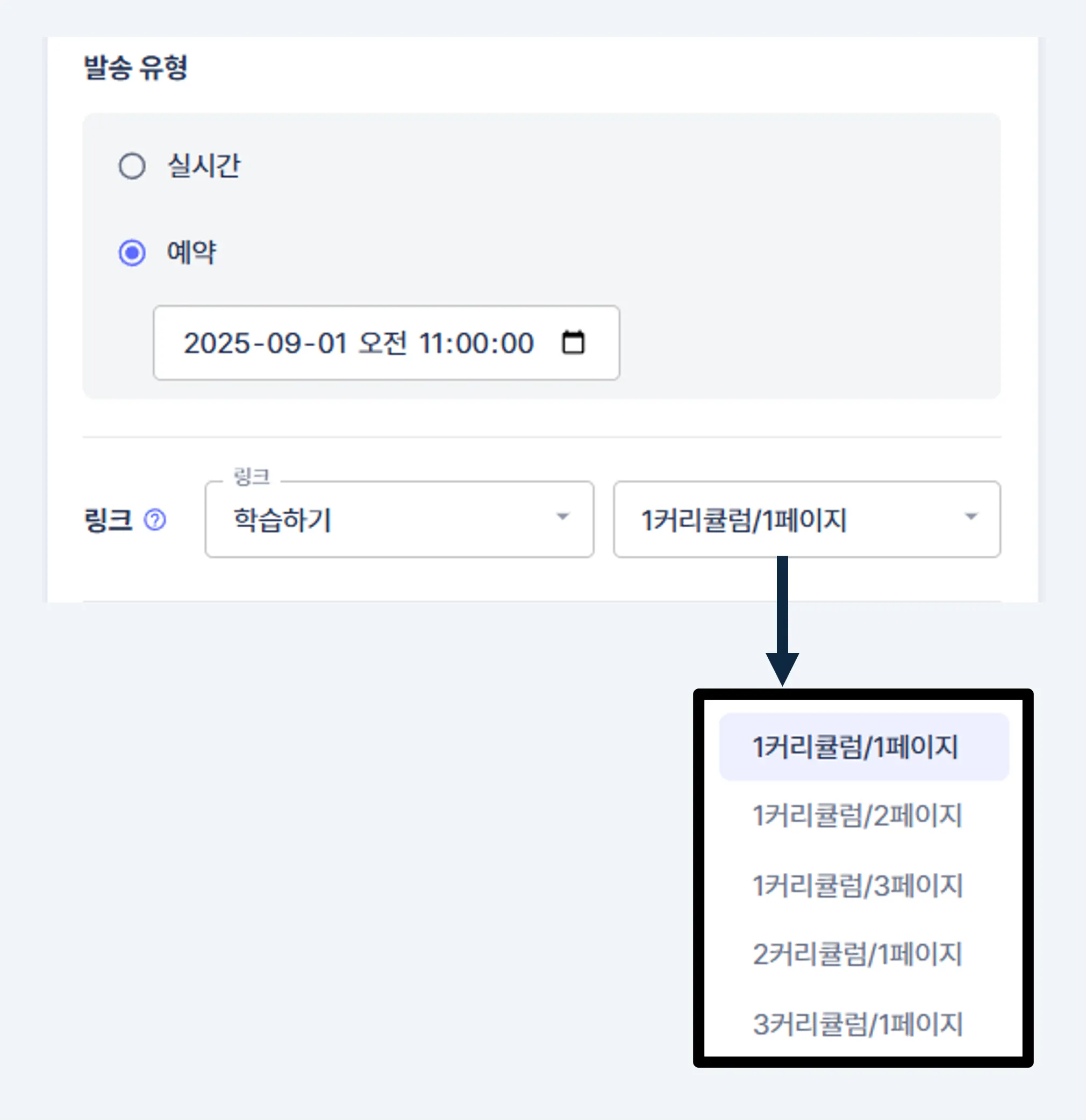
Task: Click the 예약 option label text
Action: click(x=191, y=253)
